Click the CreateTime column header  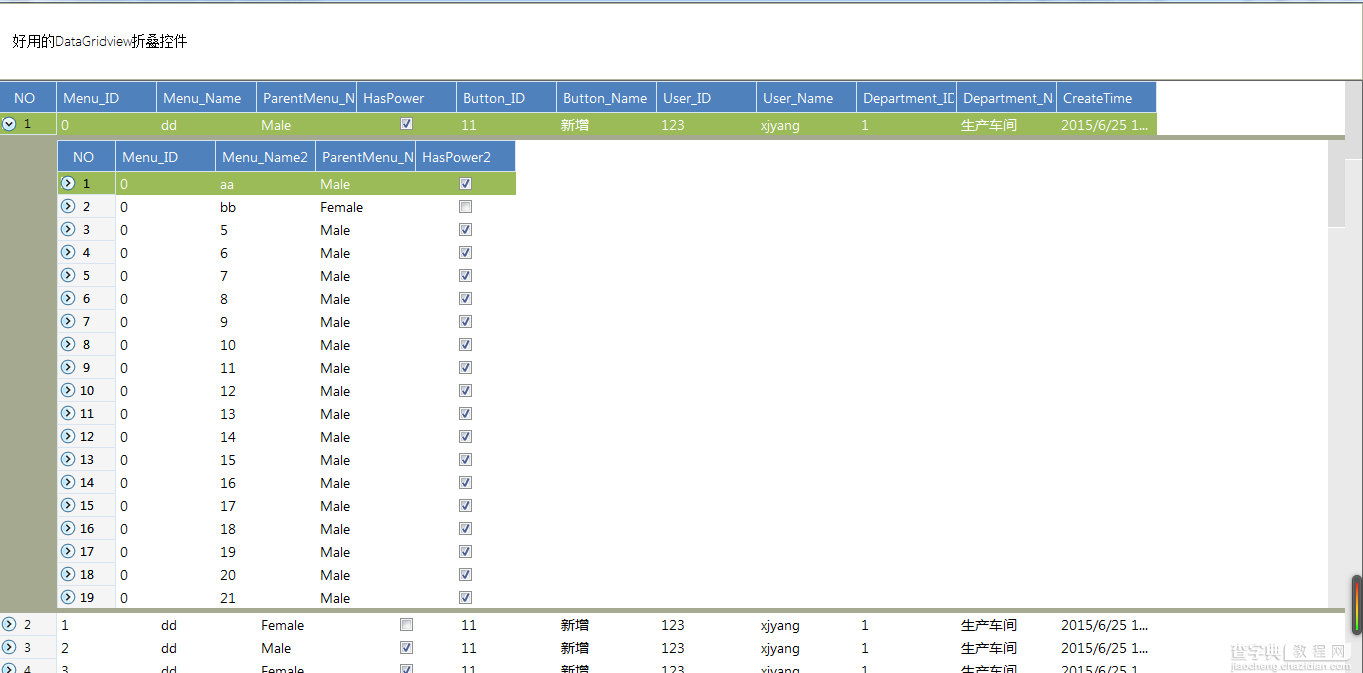1107,98
